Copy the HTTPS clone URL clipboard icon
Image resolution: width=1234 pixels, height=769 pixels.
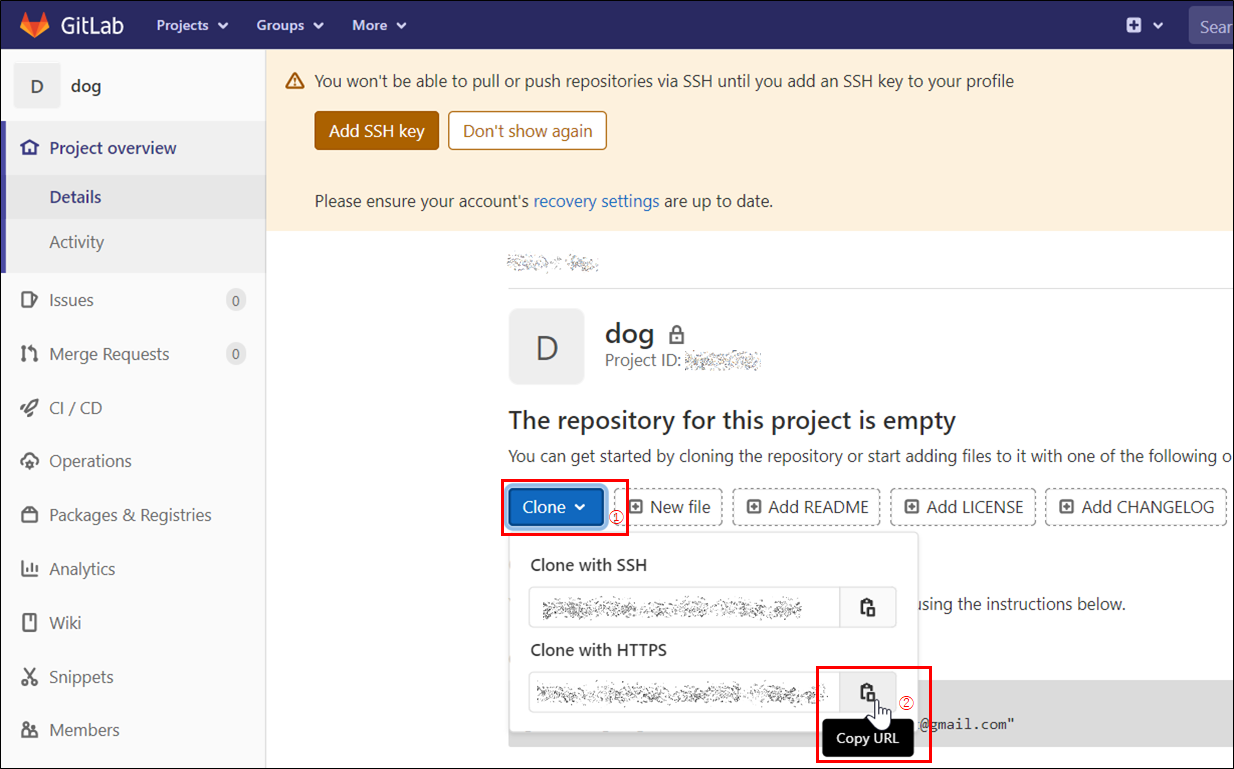pyautogui.click(x=867, y=691)
